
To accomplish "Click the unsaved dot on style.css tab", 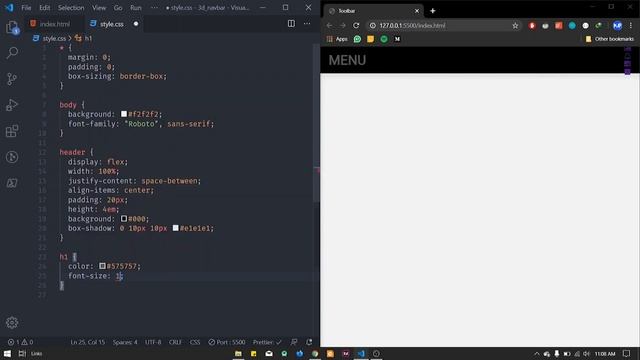I will [x=136, y=24].
